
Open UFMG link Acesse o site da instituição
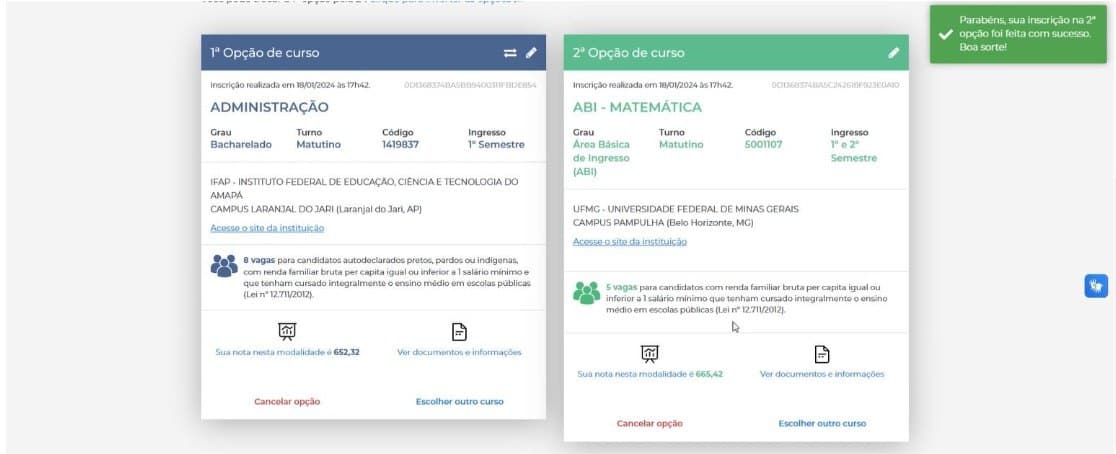630,241
